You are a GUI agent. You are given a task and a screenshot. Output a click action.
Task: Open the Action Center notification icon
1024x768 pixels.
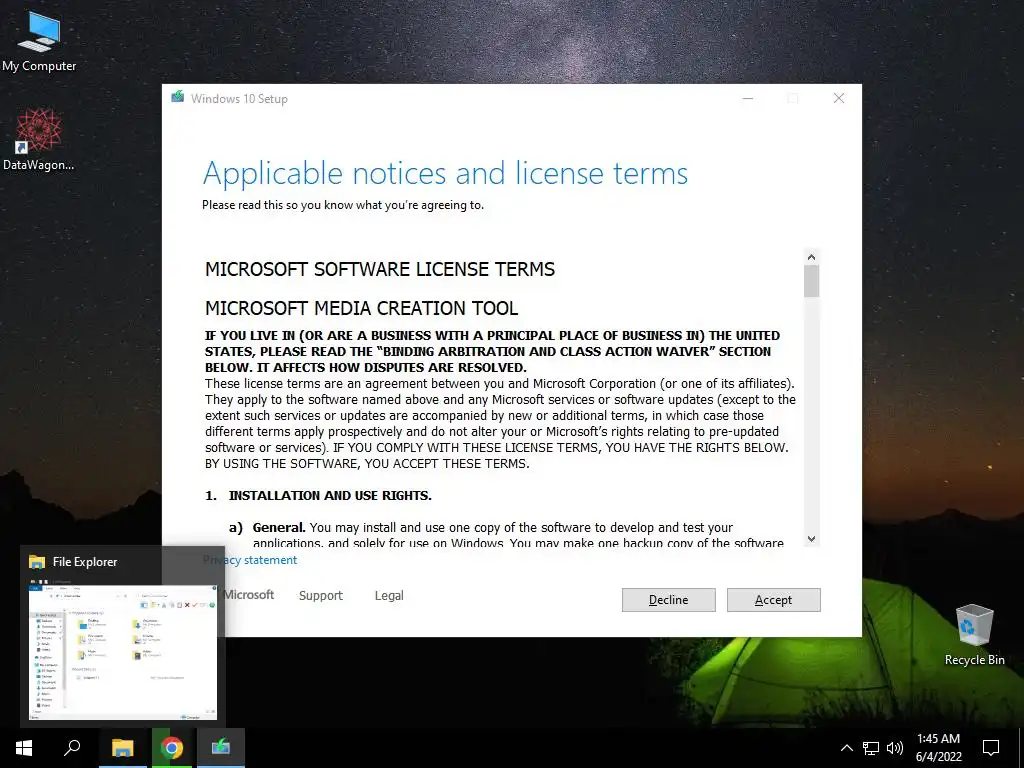(x=991, y=748)
